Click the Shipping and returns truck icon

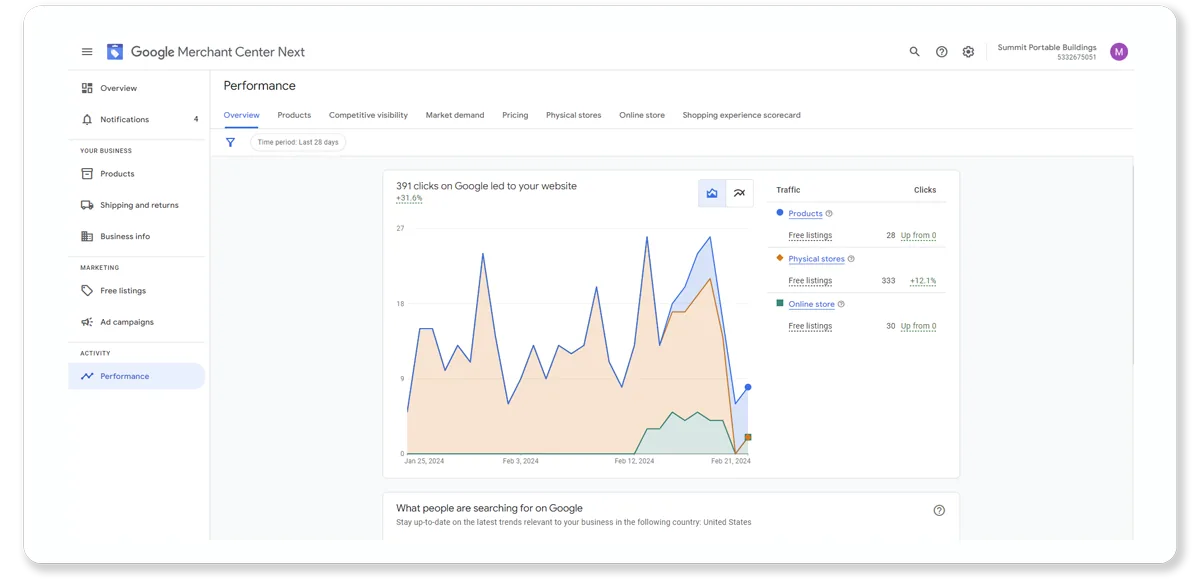point(87,205)
